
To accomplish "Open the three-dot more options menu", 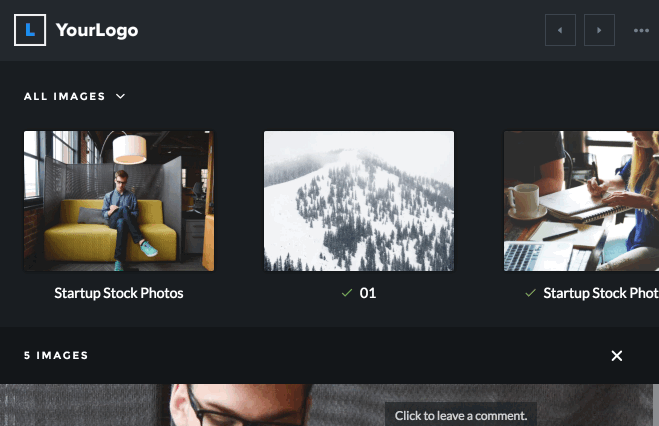I will [x=641, y=30].
